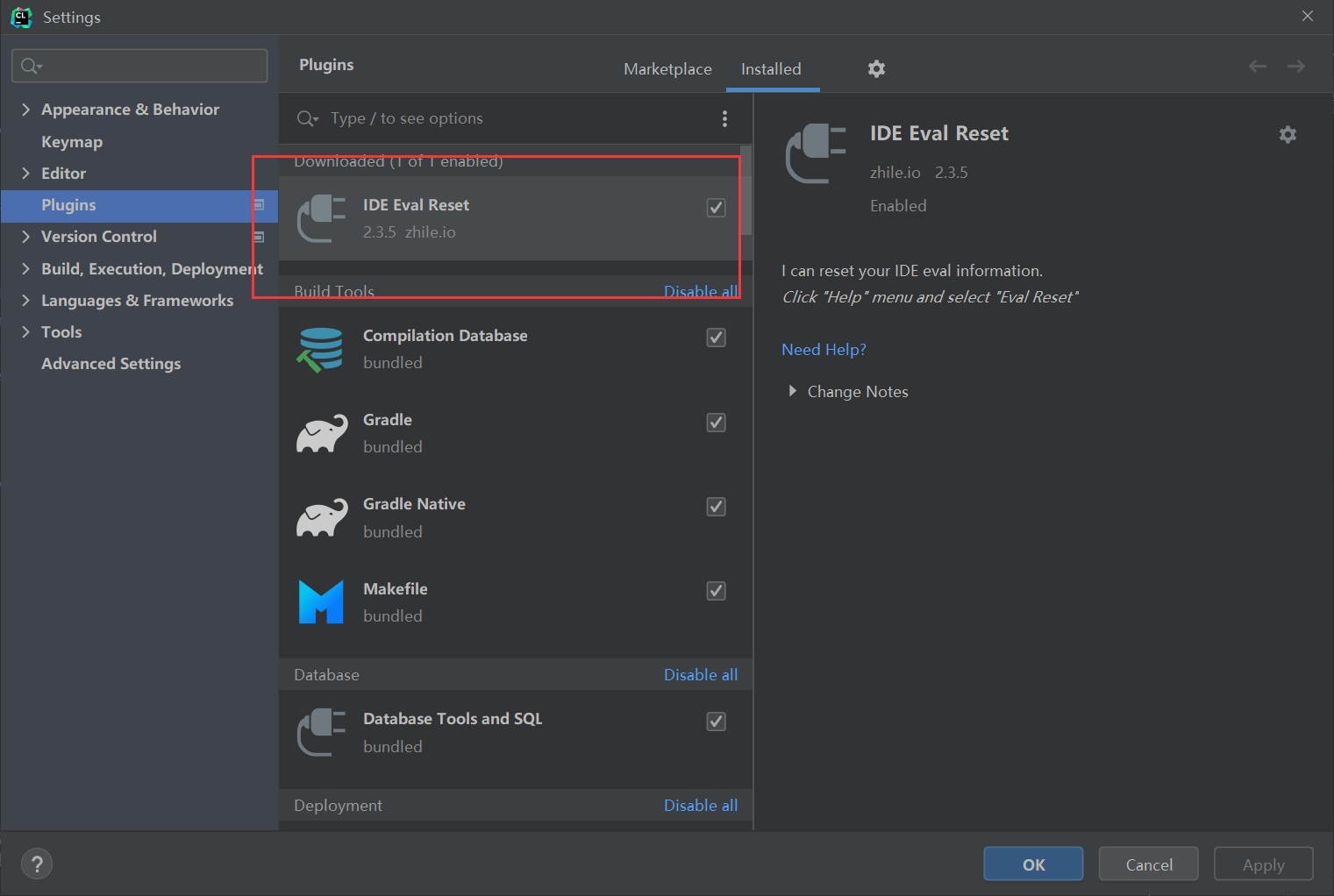1334x896 pixels.
Task: Switch to the Marketplace tab
Action: [667, 68]
